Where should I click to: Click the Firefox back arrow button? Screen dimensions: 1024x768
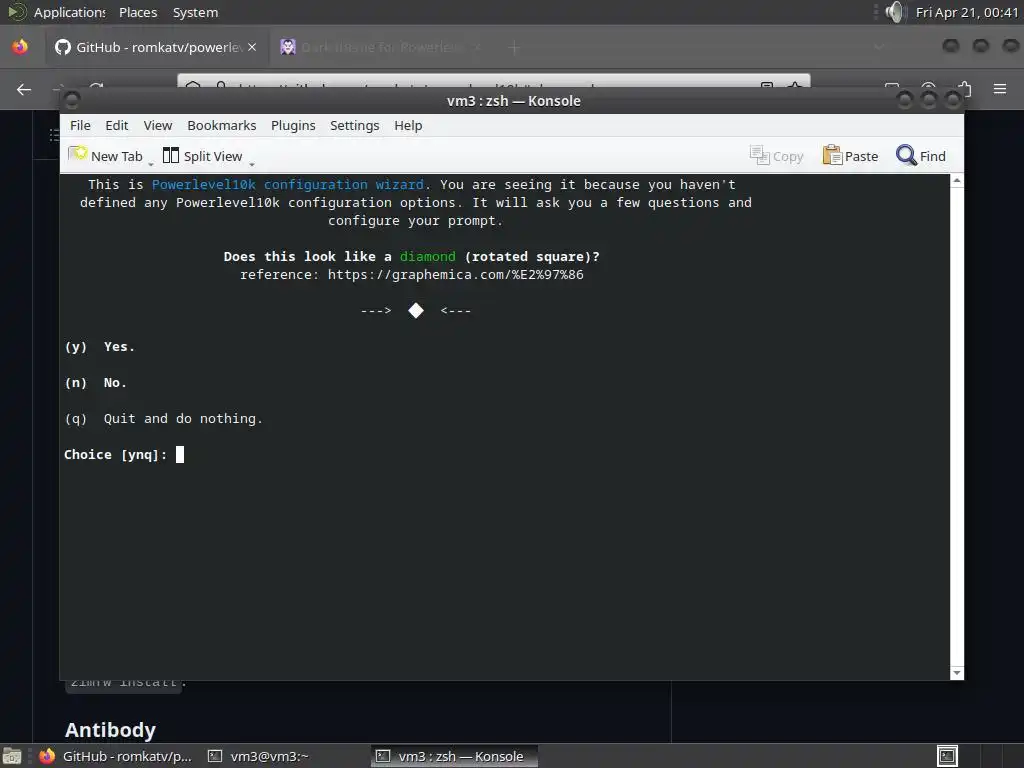pyautogui.click(x=24, y=89)
